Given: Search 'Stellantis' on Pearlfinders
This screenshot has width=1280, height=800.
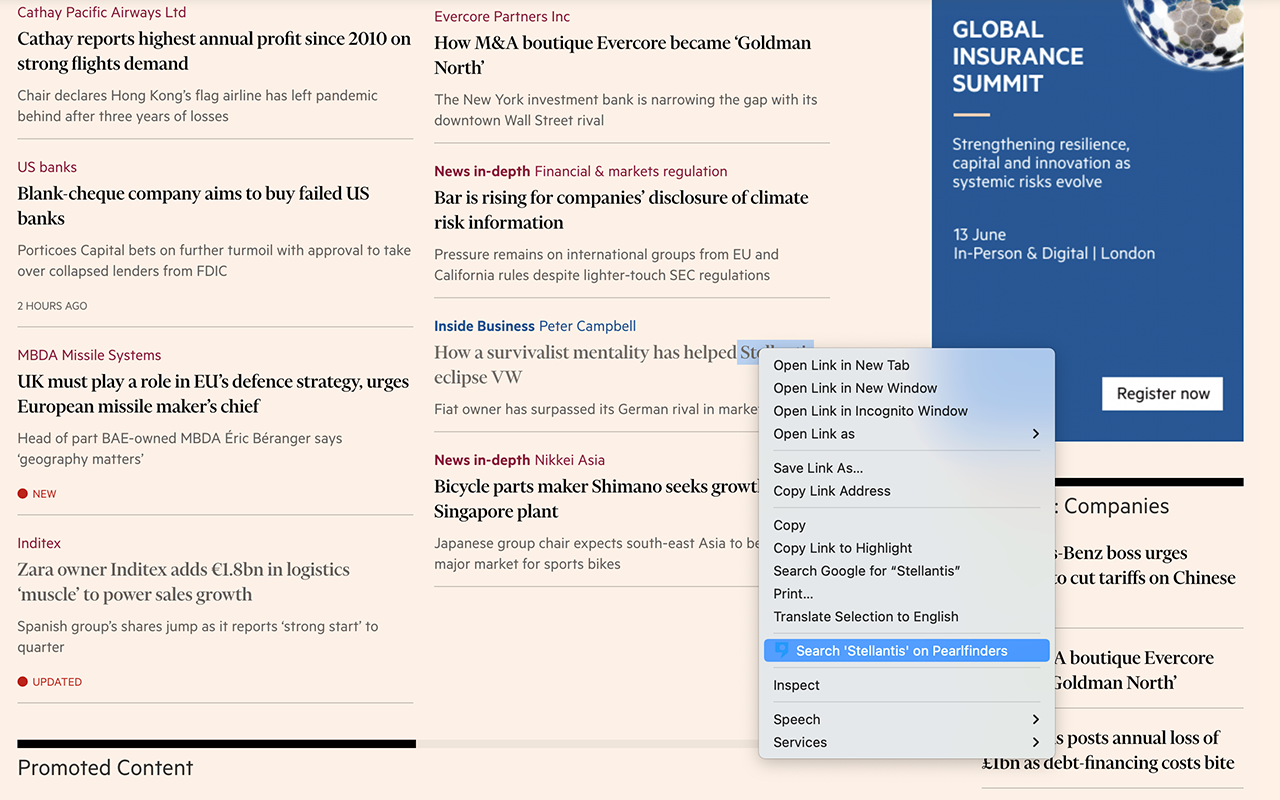Looking at the screenshot, I should 906,651.
